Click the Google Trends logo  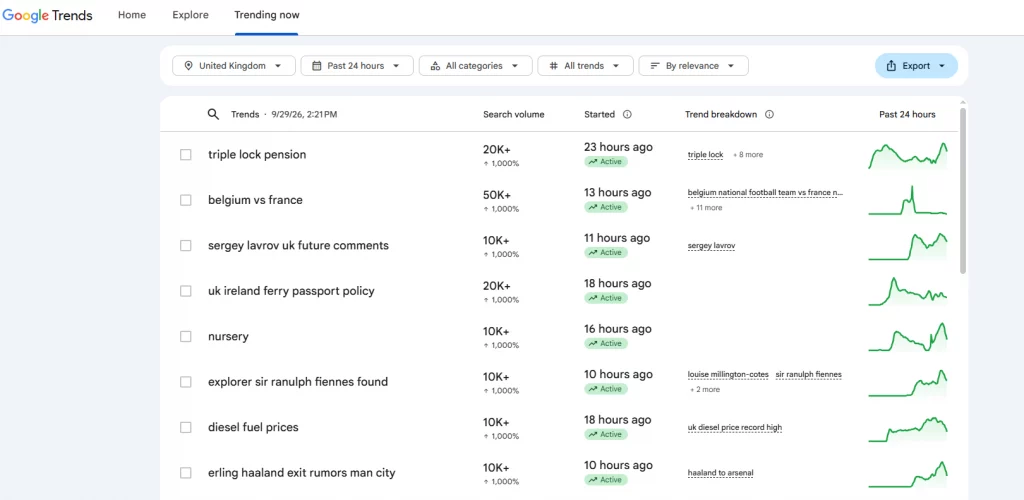pyautogui.click(x=47, y=15)
